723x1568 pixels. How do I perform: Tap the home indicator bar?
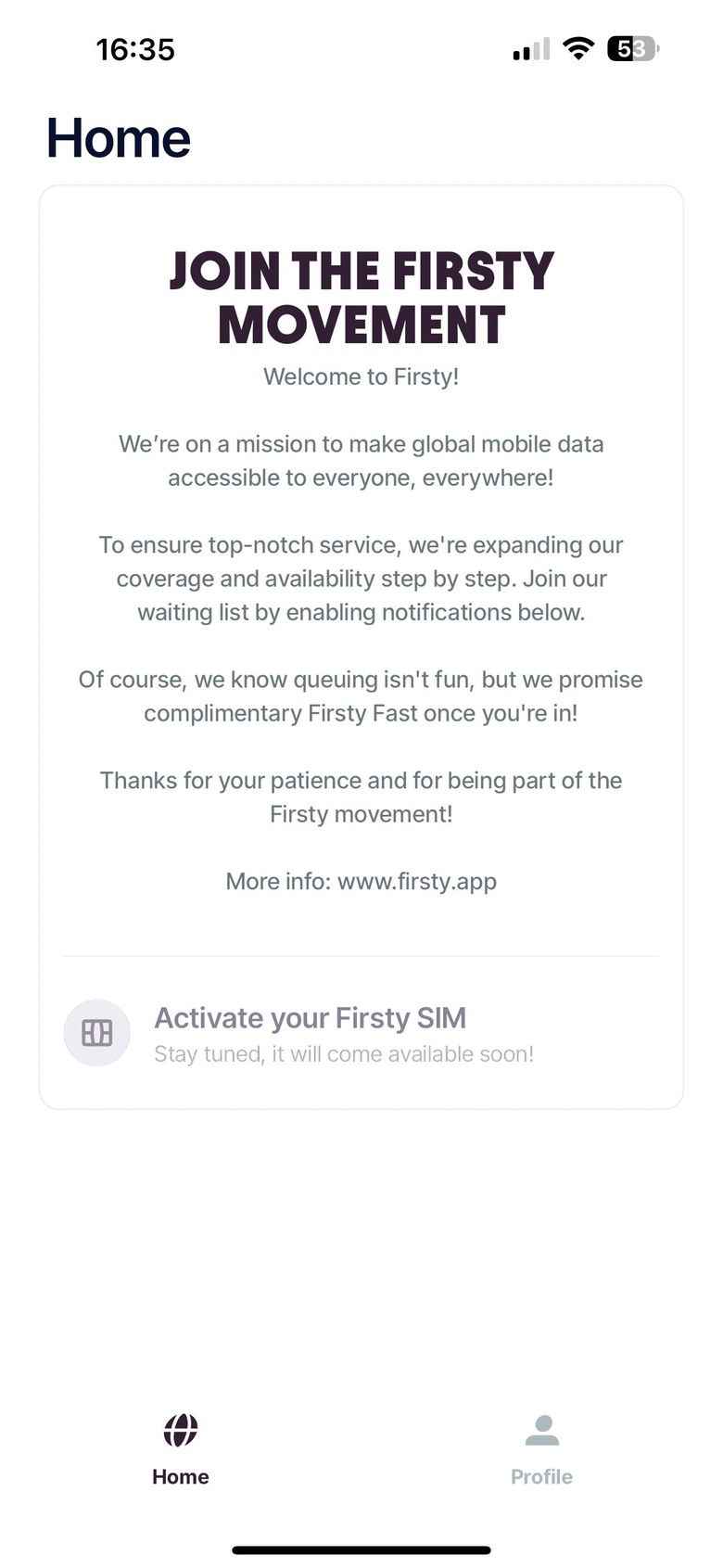(361, 1549)
